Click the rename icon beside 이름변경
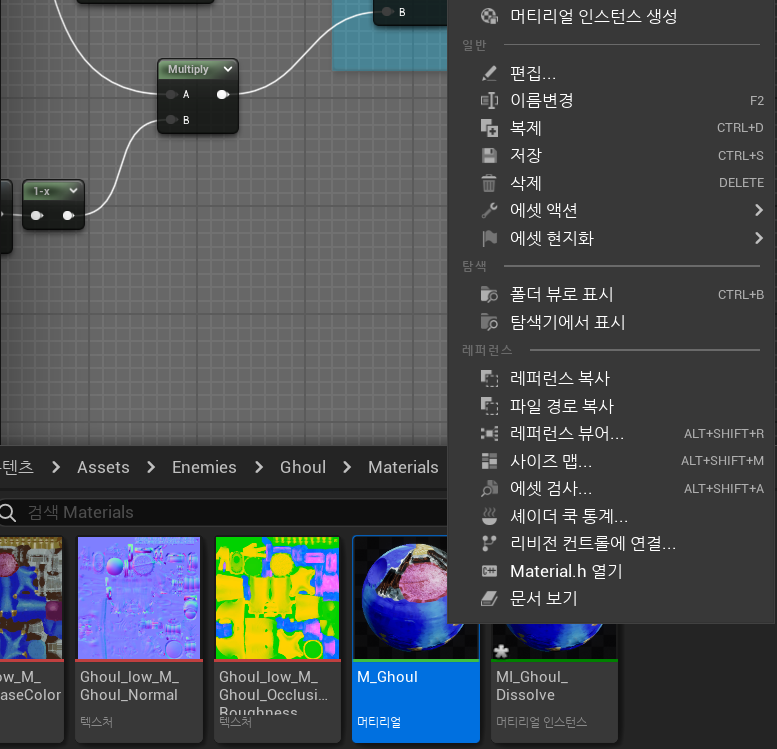777x749 pixels. 489,101
